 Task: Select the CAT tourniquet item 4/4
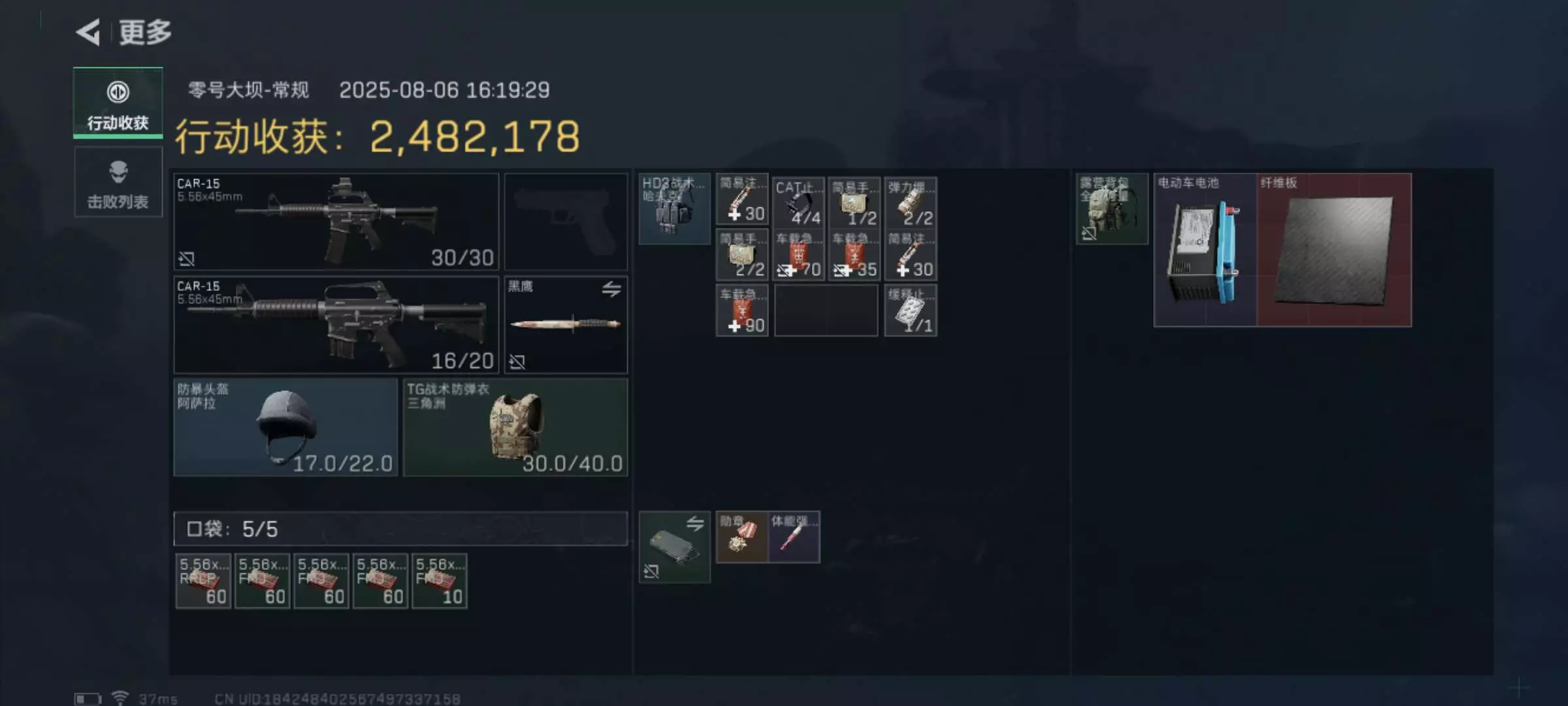click(x=798, y=201)
